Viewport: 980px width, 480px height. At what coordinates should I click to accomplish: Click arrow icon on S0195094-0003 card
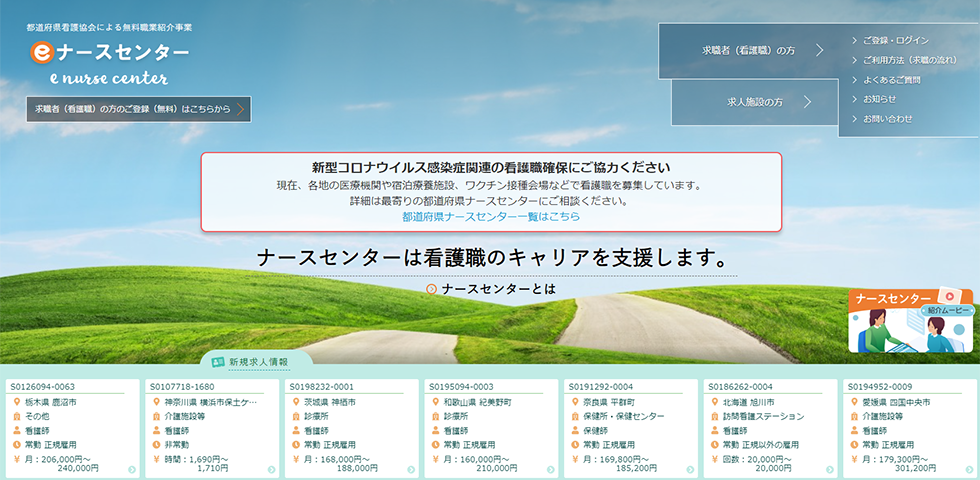pos(551,470)
